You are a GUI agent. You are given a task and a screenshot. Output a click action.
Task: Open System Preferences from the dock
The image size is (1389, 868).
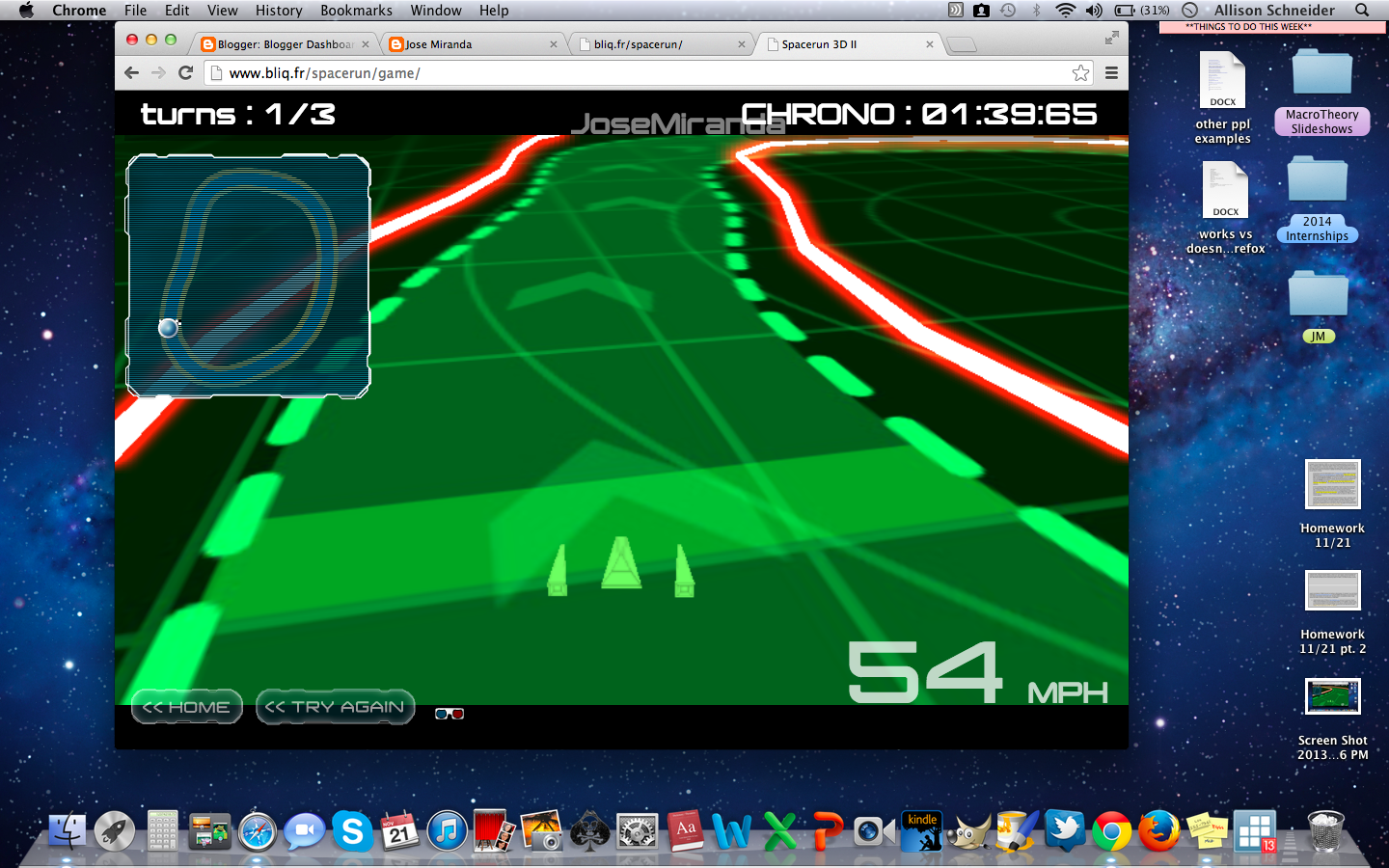coord(637,830)
